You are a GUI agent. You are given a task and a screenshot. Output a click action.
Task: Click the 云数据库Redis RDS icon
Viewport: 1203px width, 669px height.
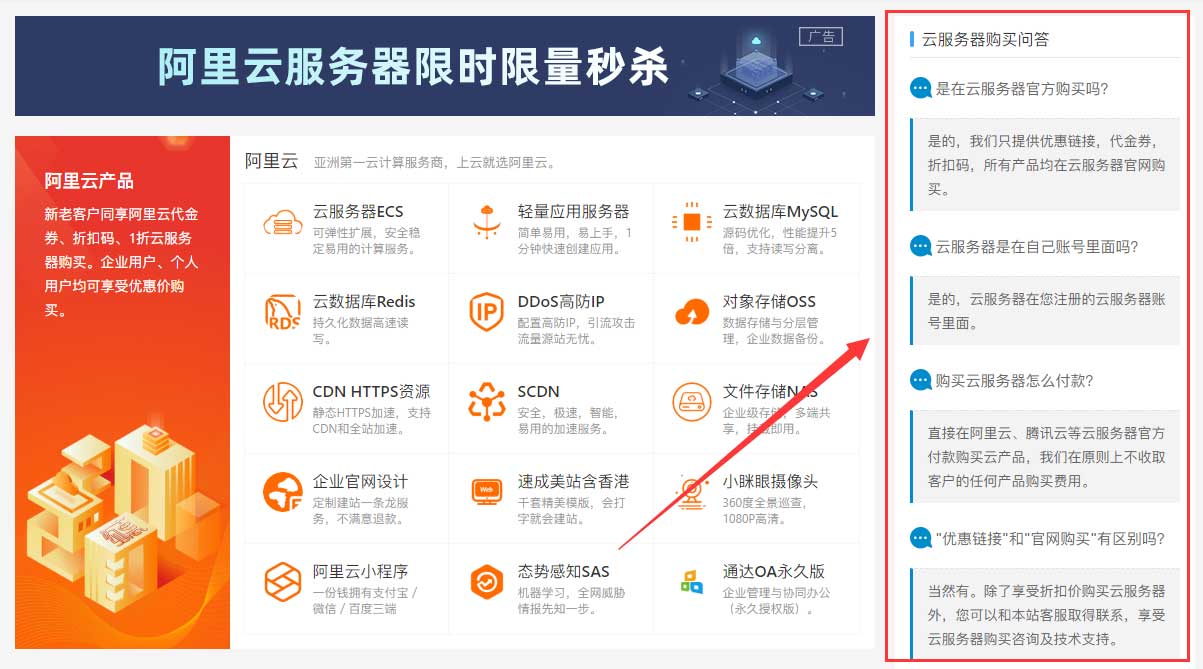[283, 312]
